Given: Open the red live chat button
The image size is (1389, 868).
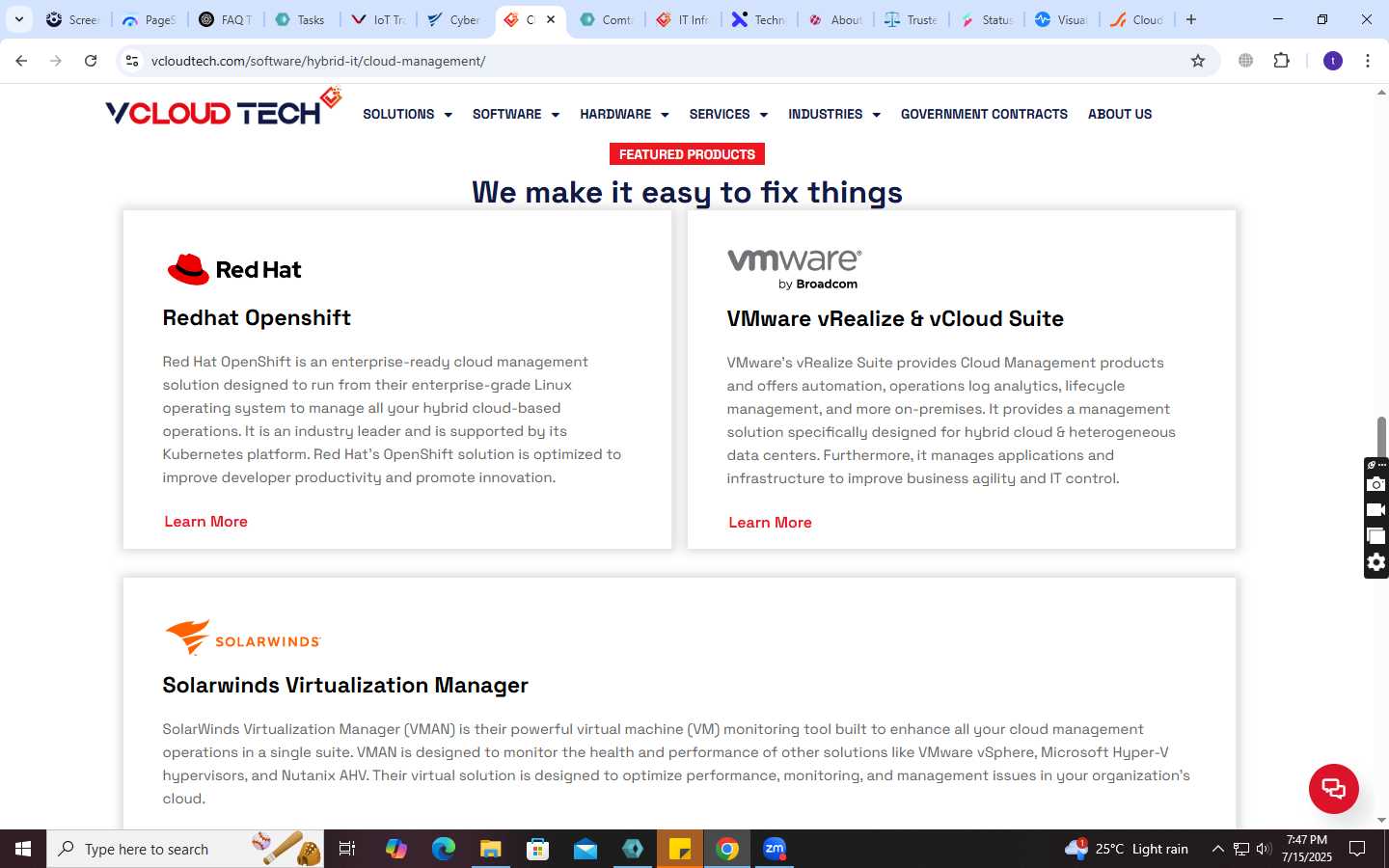Looking at the screenshot, I should point(1333,788).
